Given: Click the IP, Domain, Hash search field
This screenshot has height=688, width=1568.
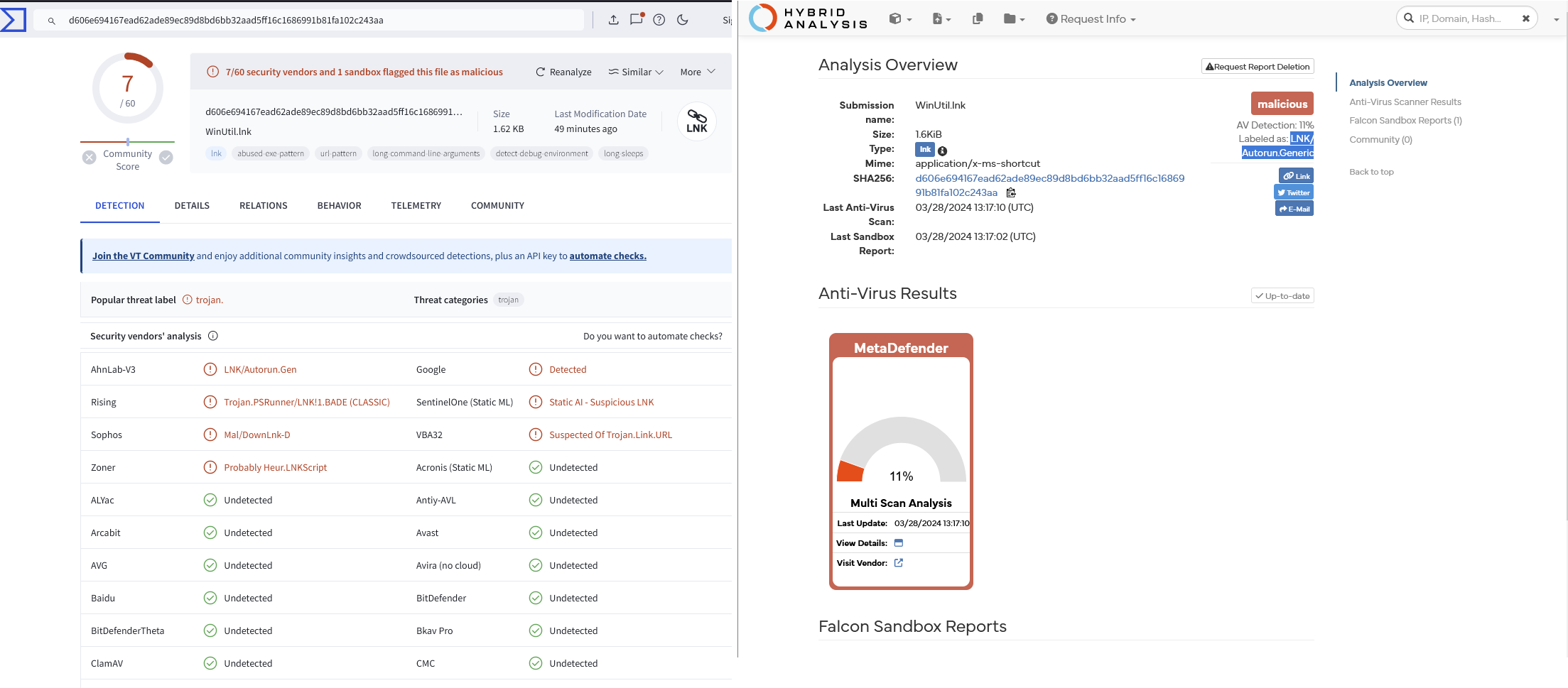Looking at the screenshot, I should tap(1466, 18).
